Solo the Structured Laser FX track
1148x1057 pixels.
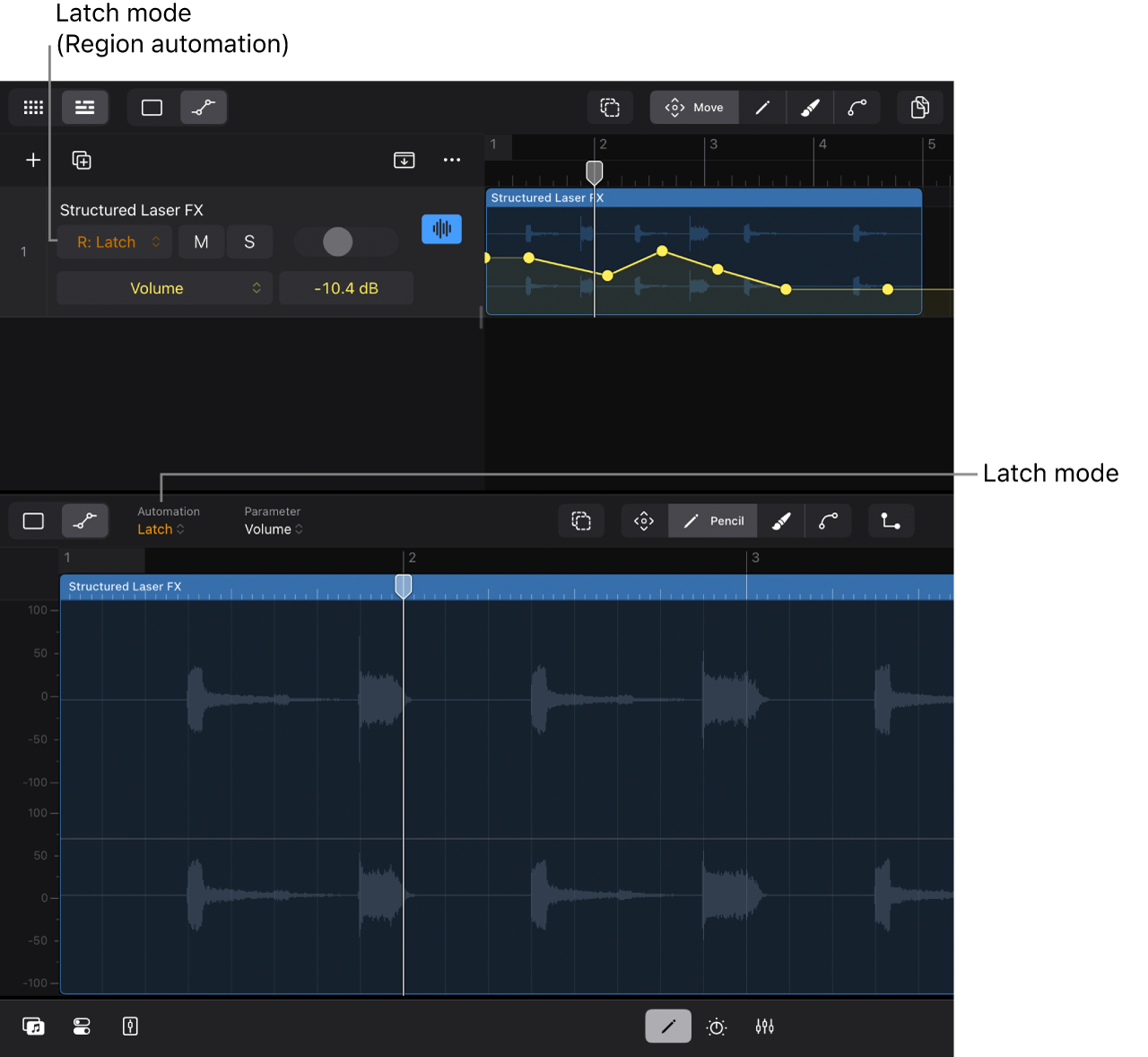(249, 241)
